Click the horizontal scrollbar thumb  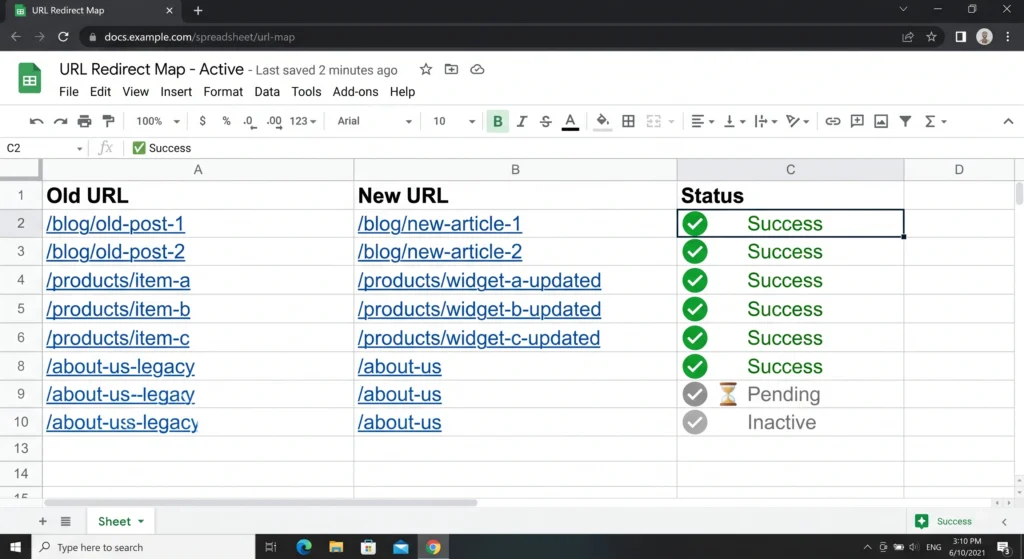(261, 502)
